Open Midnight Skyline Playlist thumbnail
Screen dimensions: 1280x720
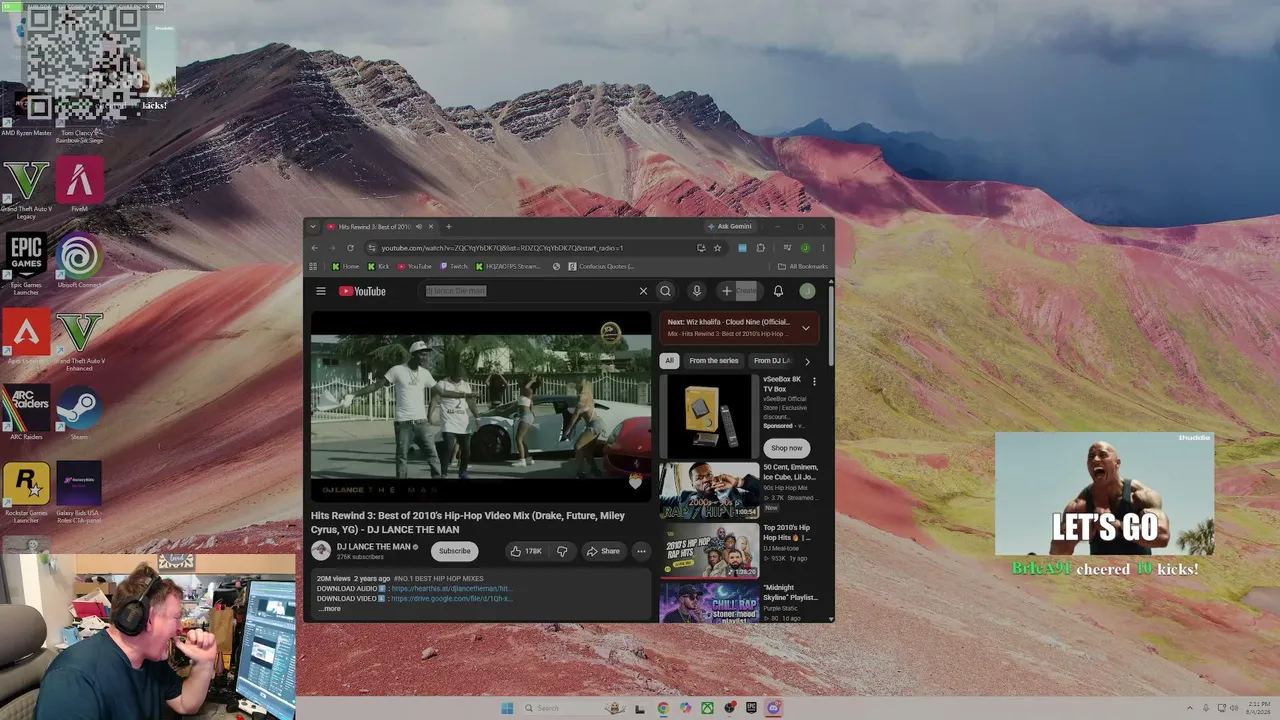point(709,601)
